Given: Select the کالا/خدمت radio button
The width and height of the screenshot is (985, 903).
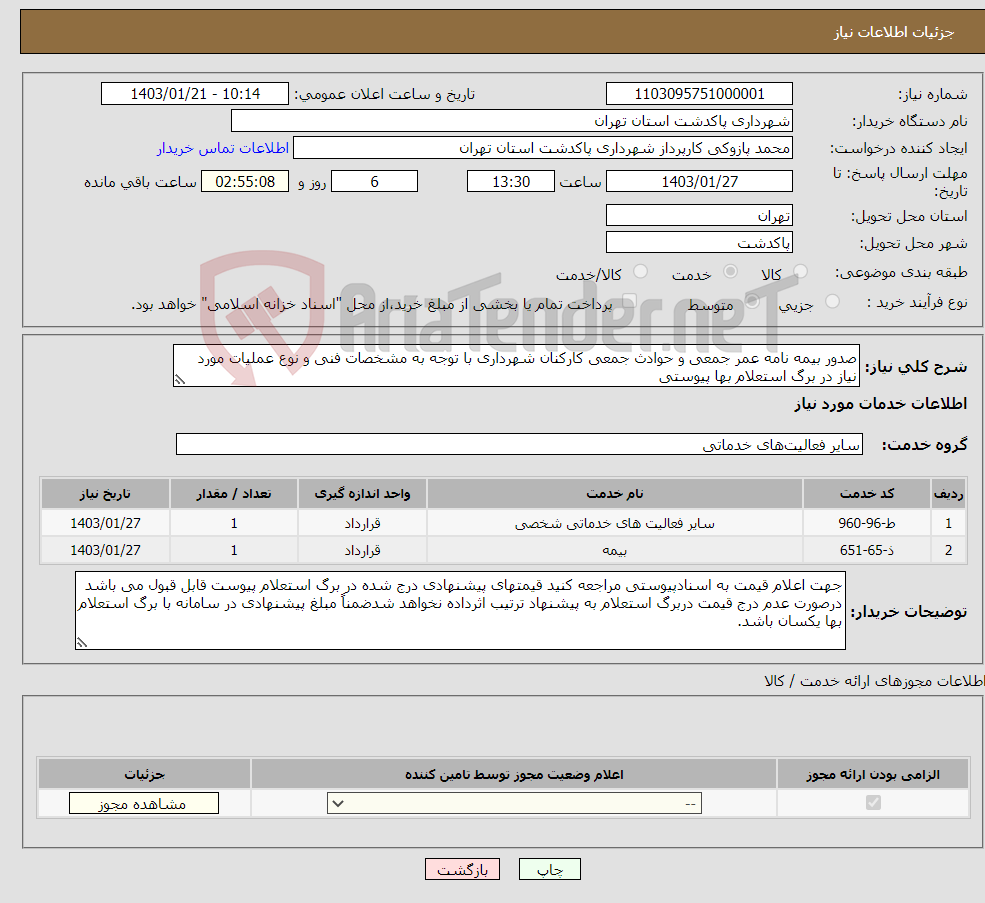Looking at the screenshot, I should tap(640, 271).
